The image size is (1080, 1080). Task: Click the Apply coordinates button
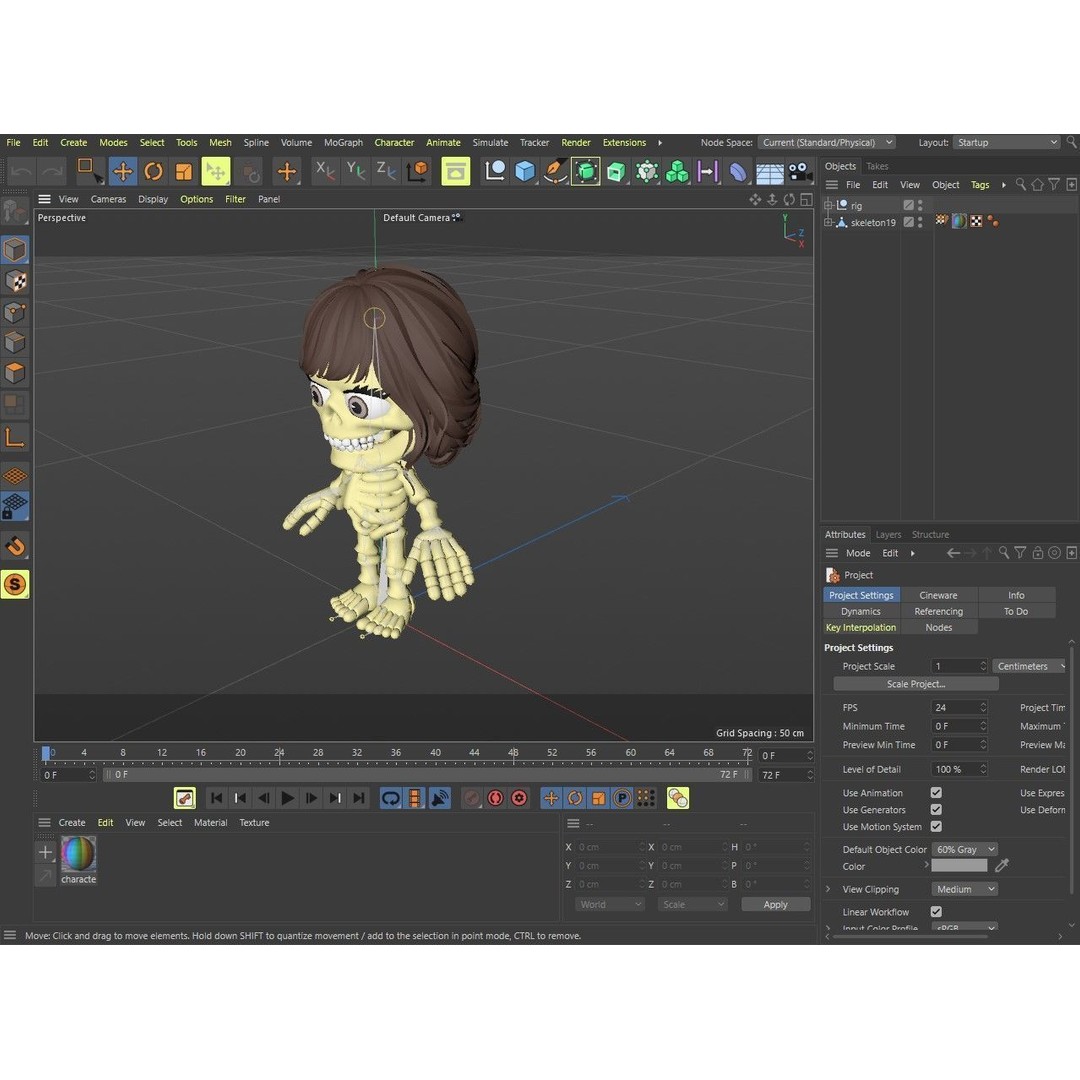[x=775, y=904]
